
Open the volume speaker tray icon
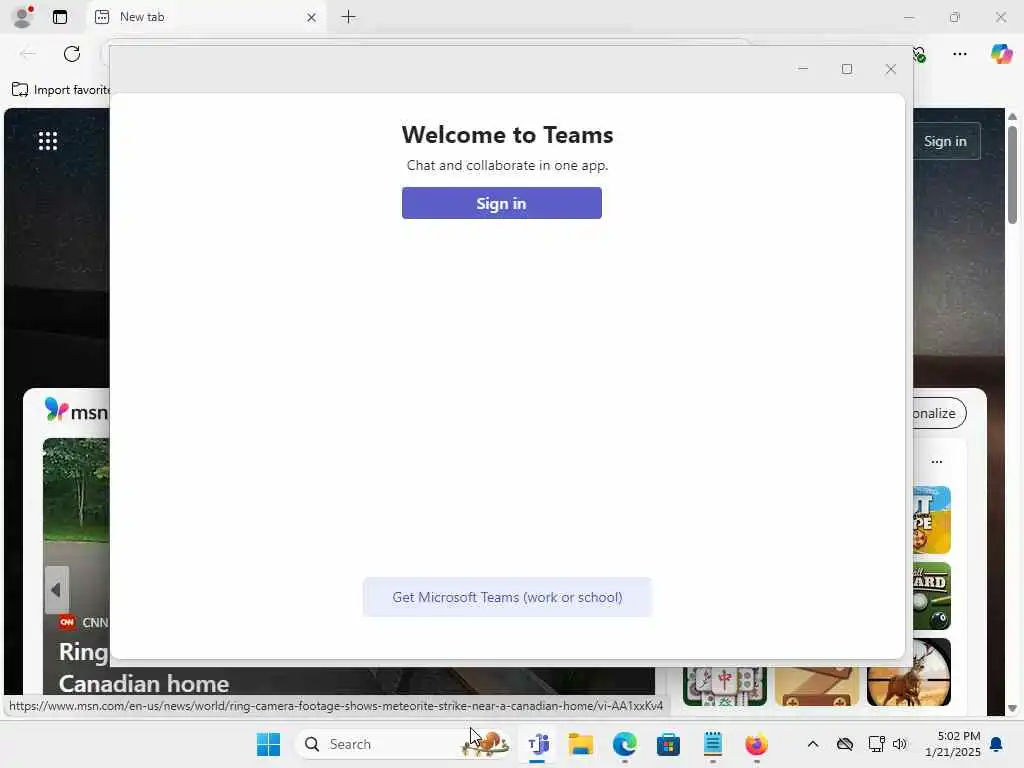coord(900,744)
